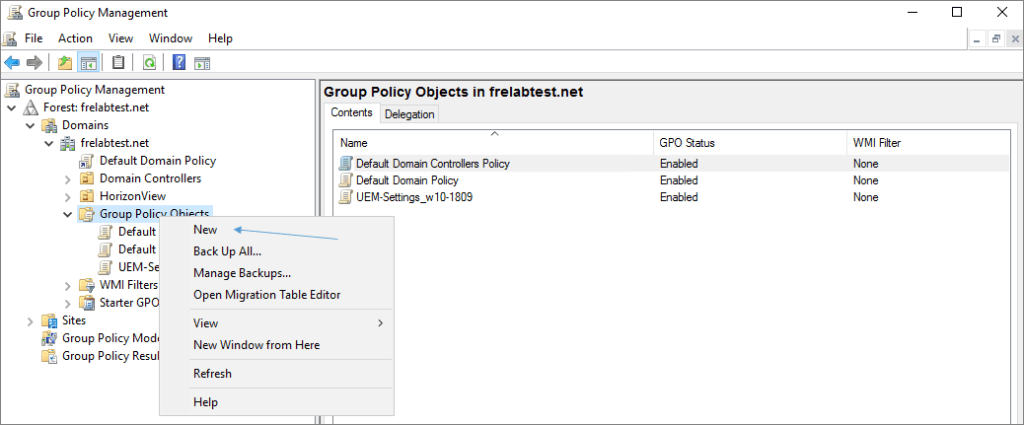Viewport: 1024px width, 425px height.
Task: Choose New from the context menu
Action: pyautogui.click(x=205, y=230)
